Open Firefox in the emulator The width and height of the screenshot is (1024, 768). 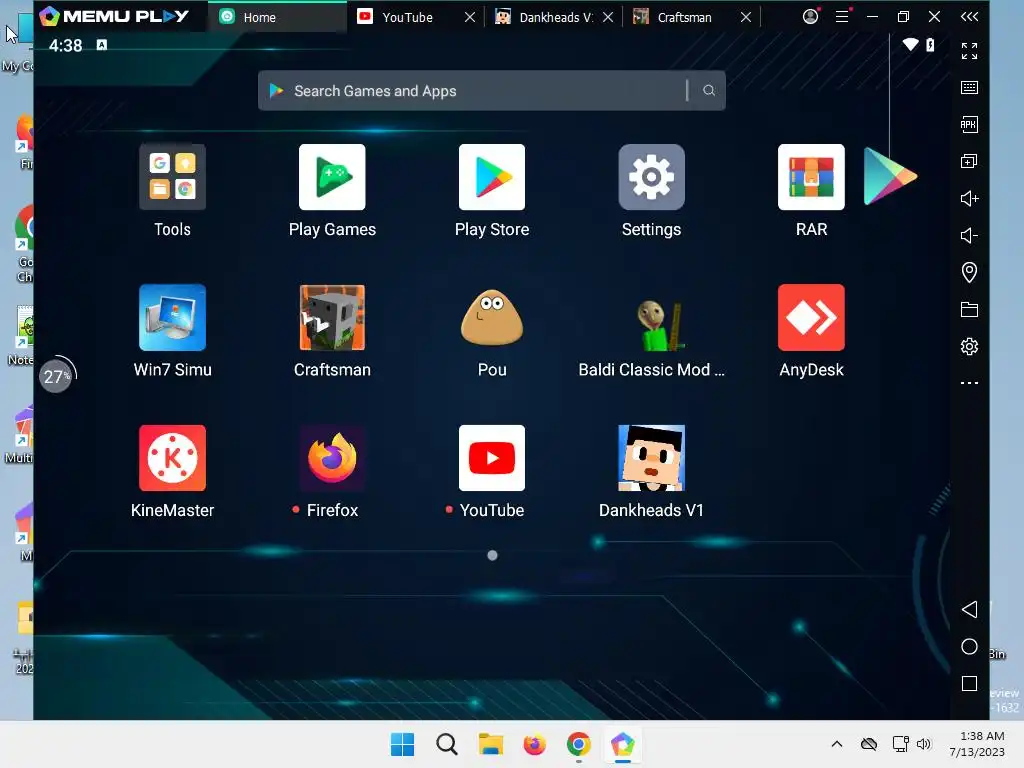332,458
